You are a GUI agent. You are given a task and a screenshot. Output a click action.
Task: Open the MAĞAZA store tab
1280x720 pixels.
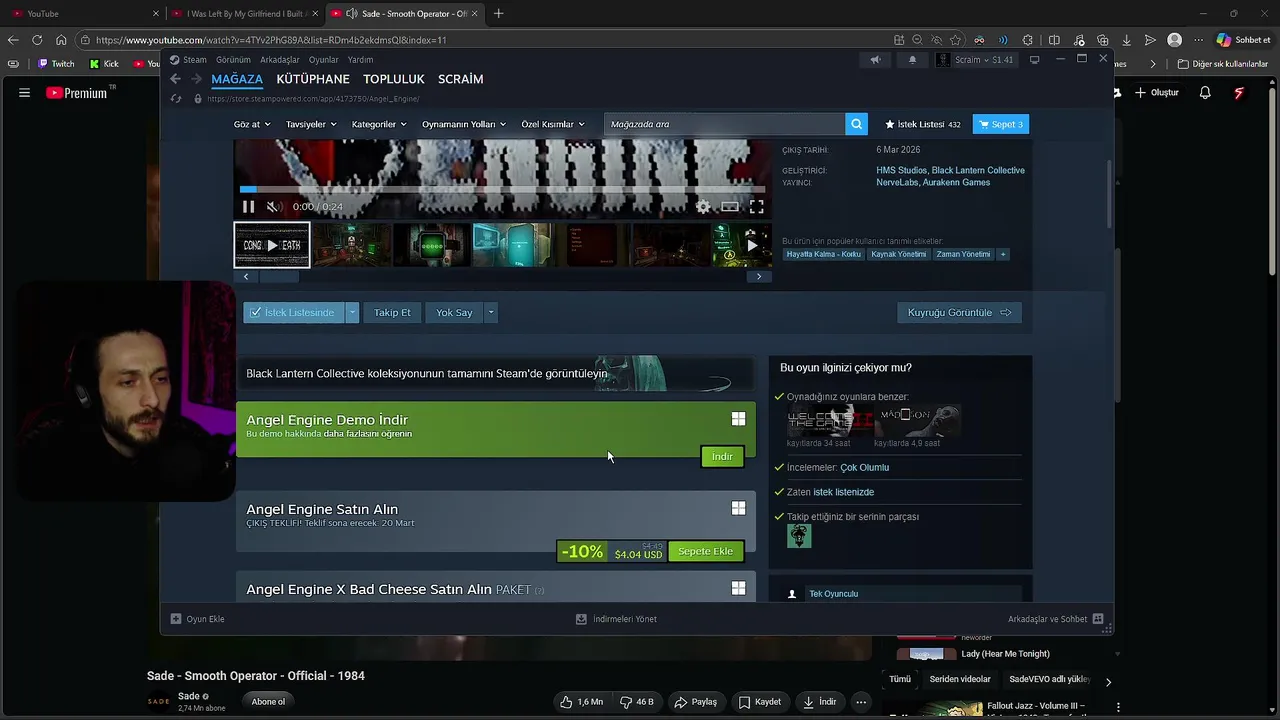(237, 79)
